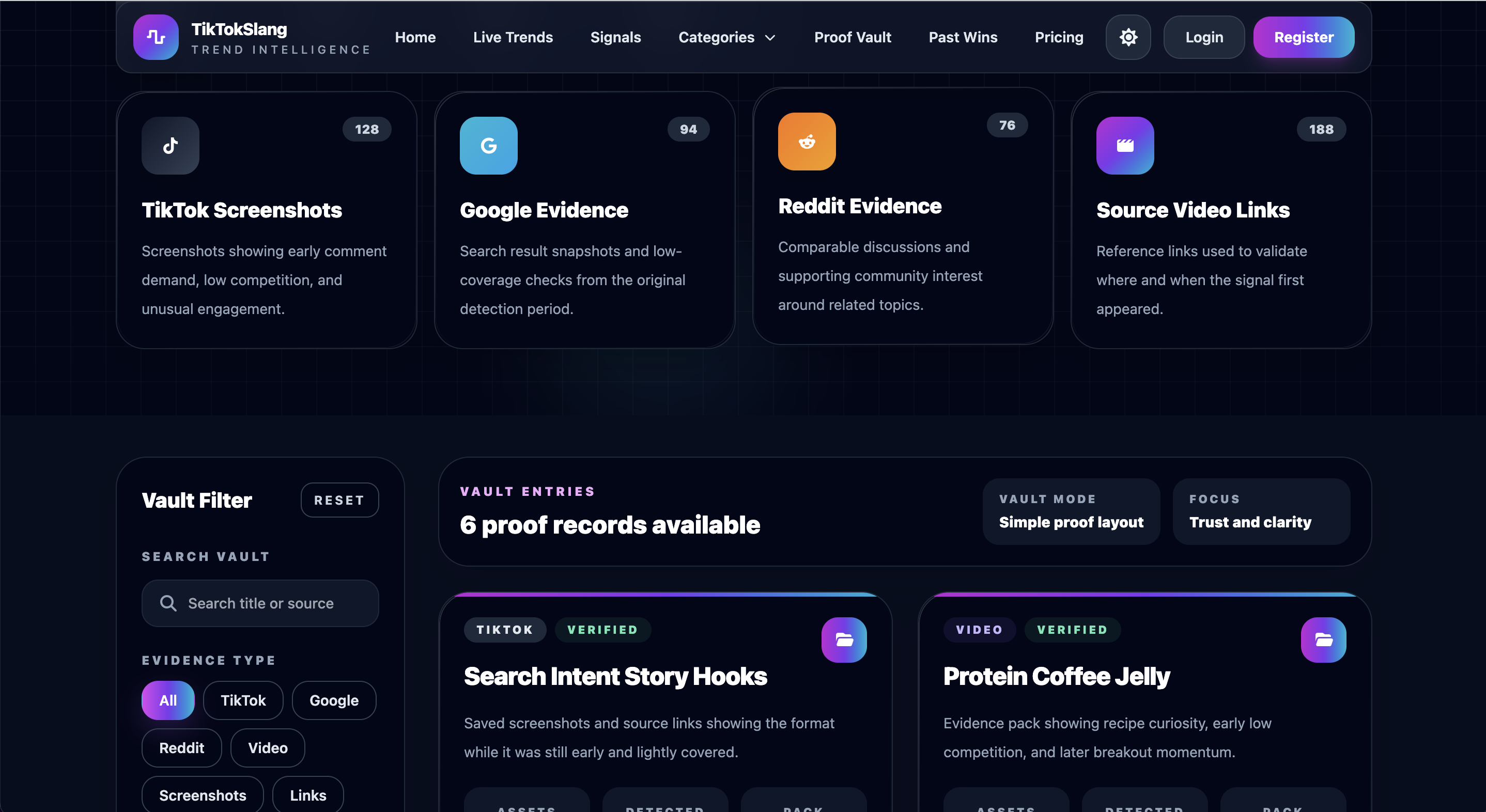Select the Video evidence type chip

267,747
